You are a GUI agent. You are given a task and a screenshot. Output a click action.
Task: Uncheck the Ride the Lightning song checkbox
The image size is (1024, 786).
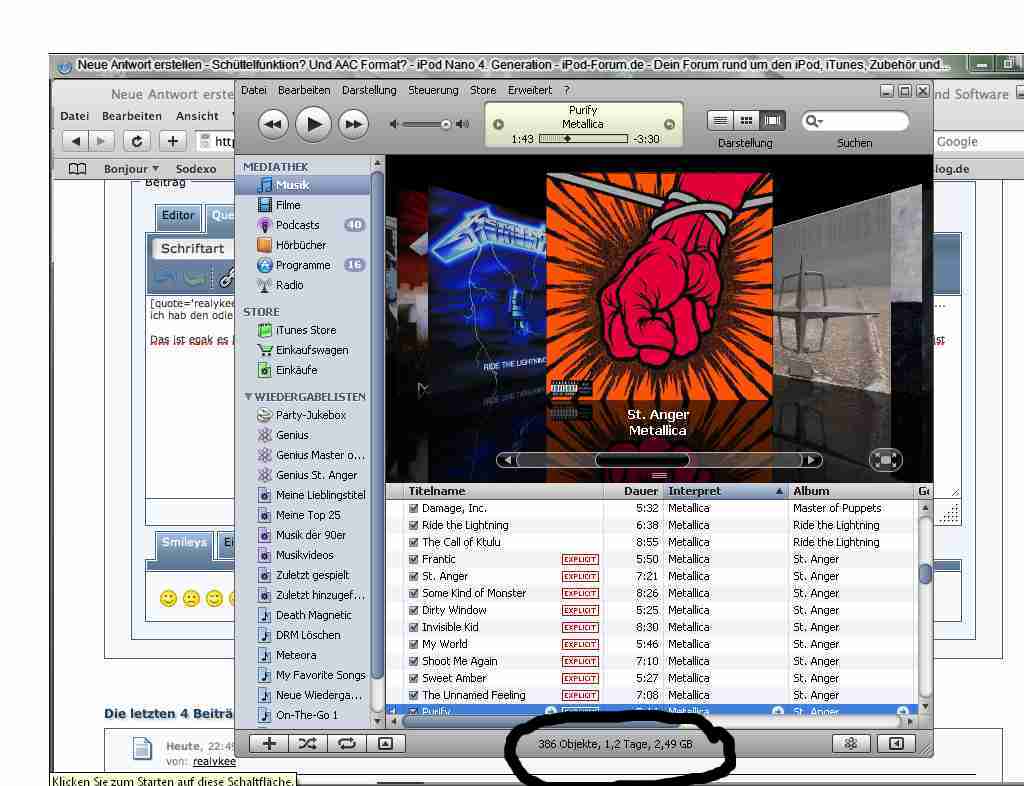413,526
